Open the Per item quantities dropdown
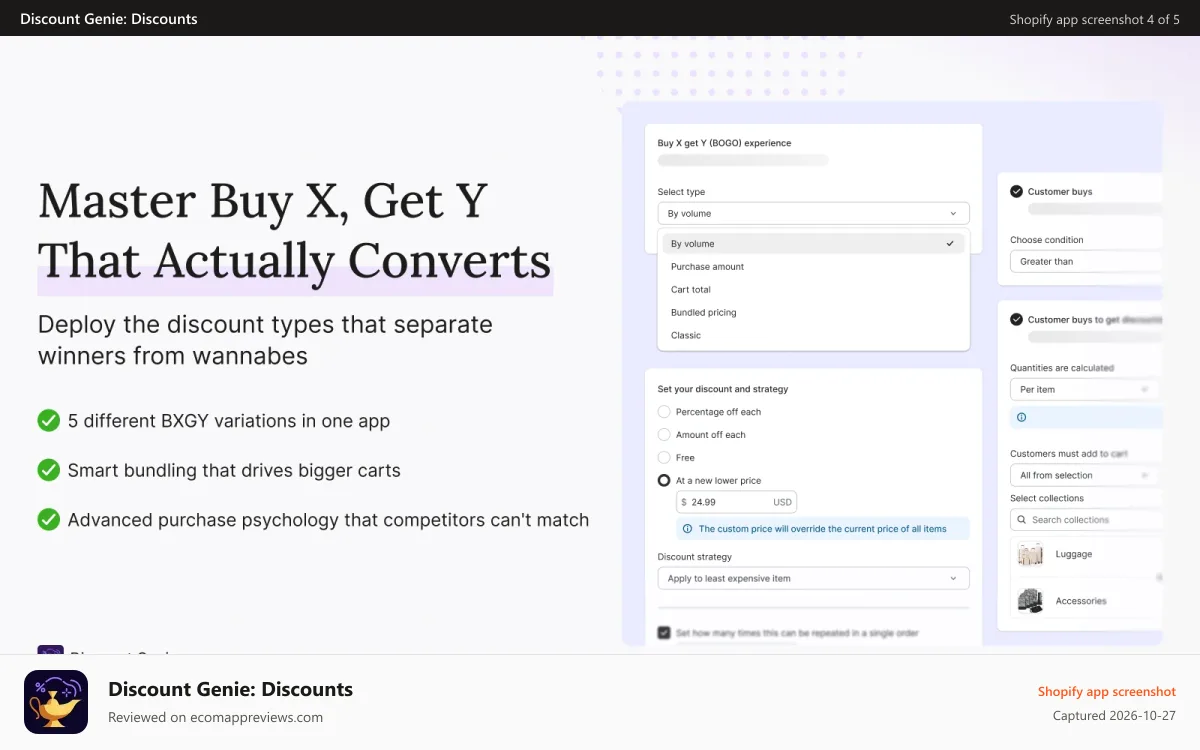The width and height of the screenshot is (1200, 750). (1086, 390)
